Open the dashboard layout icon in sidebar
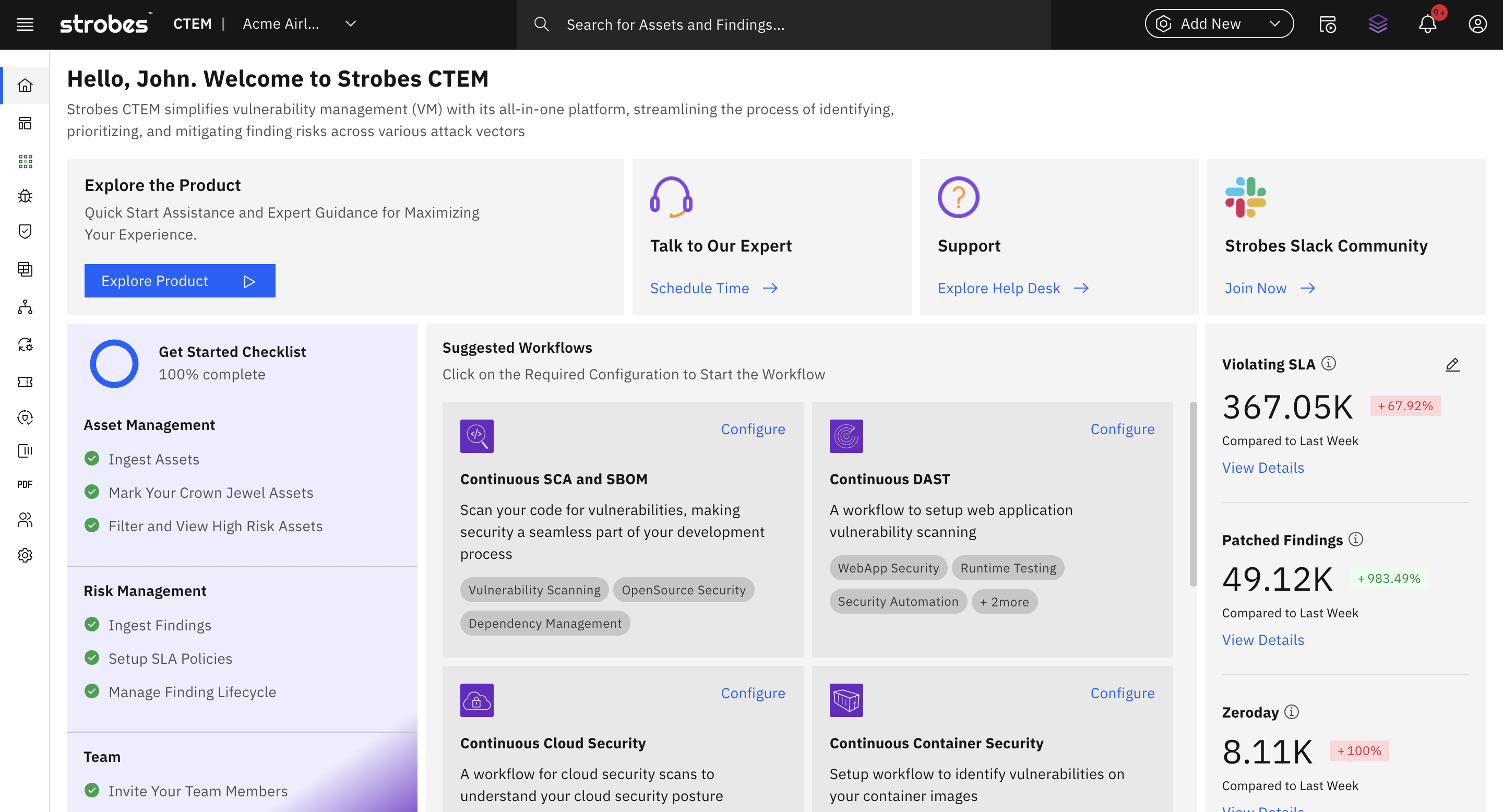The width and height of the screenshot is (1503, 812). pyautogui.click(x=25, y=123)
